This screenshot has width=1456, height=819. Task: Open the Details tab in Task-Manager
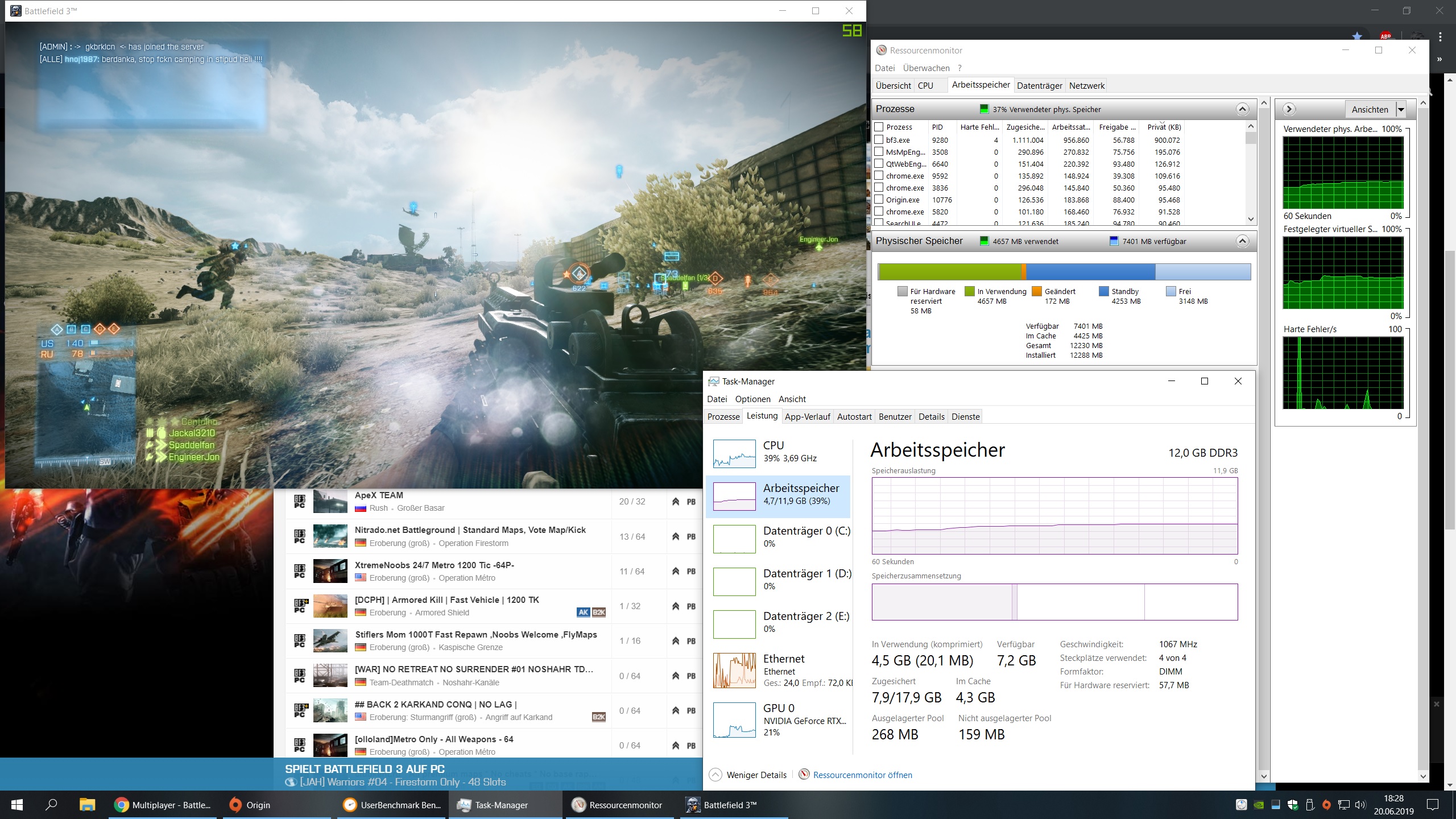click(x=931, y=416)
